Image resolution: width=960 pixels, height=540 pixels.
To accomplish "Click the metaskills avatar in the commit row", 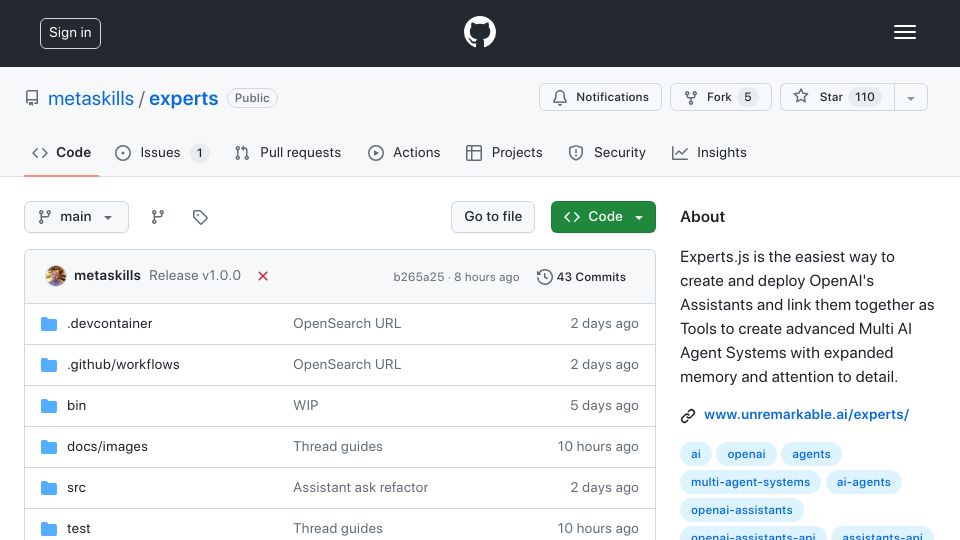I will 56,276.
